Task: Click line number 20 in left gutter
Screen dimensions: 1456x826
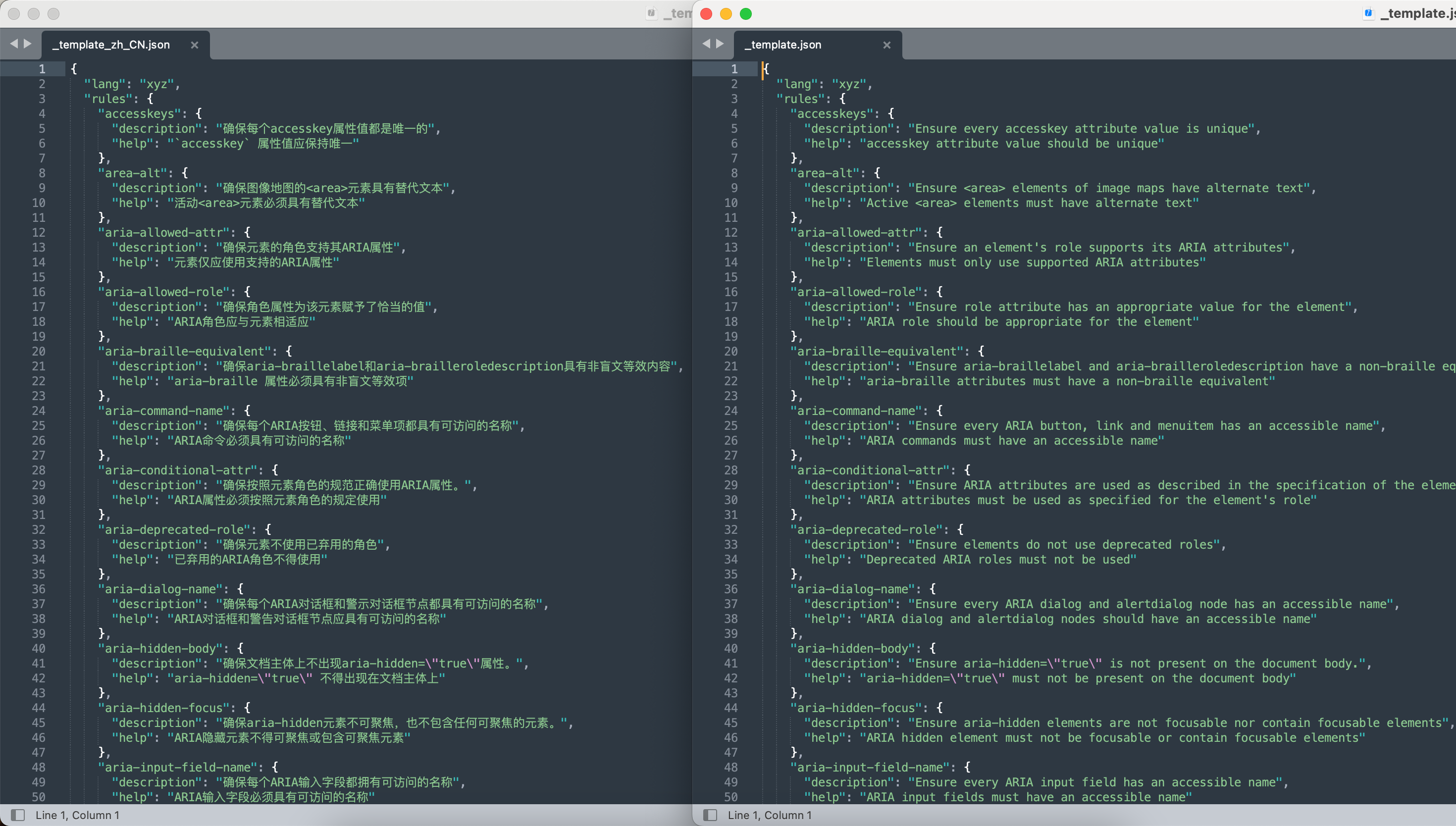Action: 39,351
